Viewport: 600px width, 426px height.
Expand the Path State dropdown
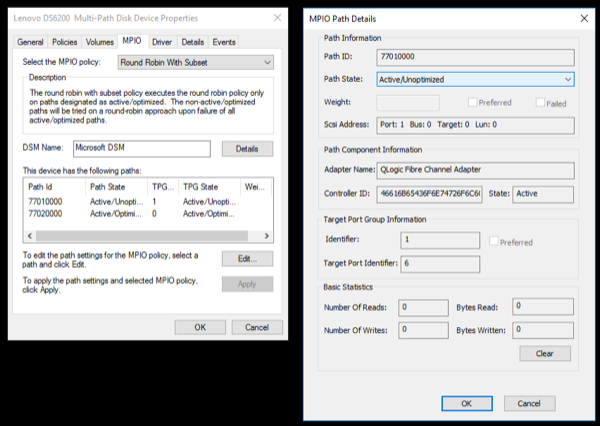[x=475, y=79]
